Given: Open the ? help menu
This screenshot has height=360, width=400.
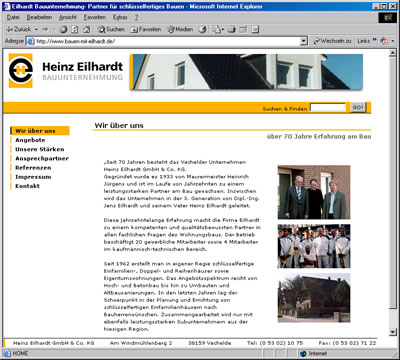Looking at the screenshot, I should pyautogui.click(x=136, y=17).
